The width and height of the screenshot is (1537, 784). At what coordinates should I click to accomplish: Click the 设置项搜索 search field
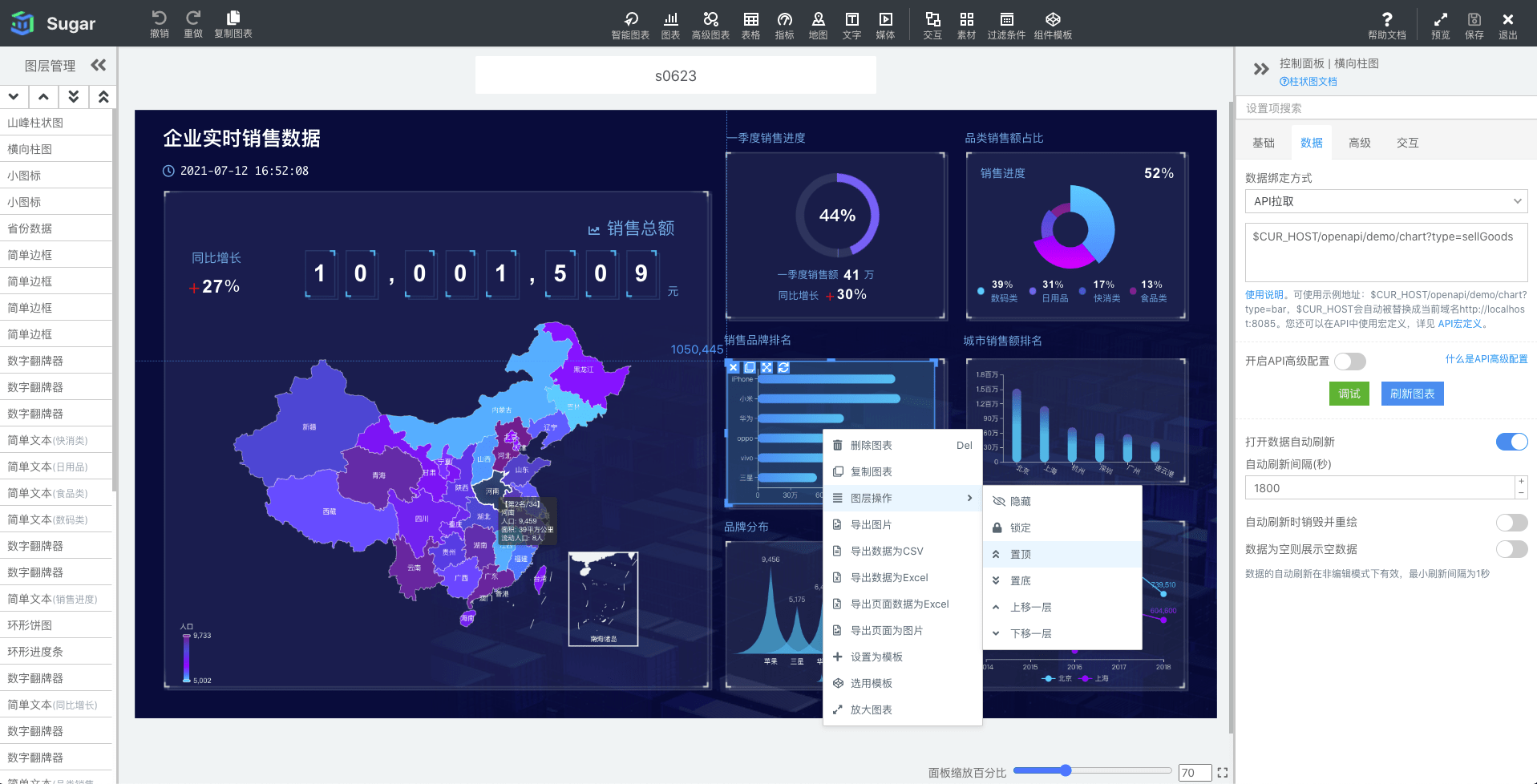click(x=1385, y=108)
